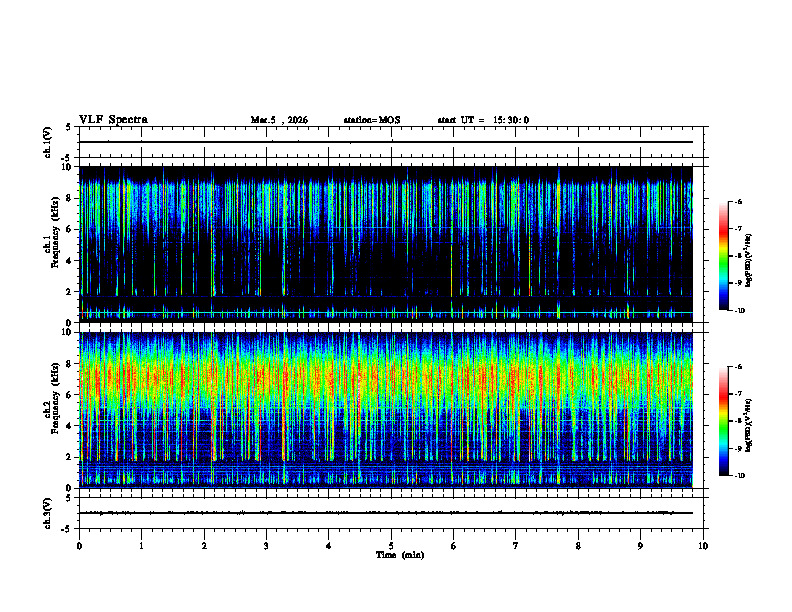
Task: Click the "2" kHz tick of ch.2 spectrogram
Action: (69, 457)
